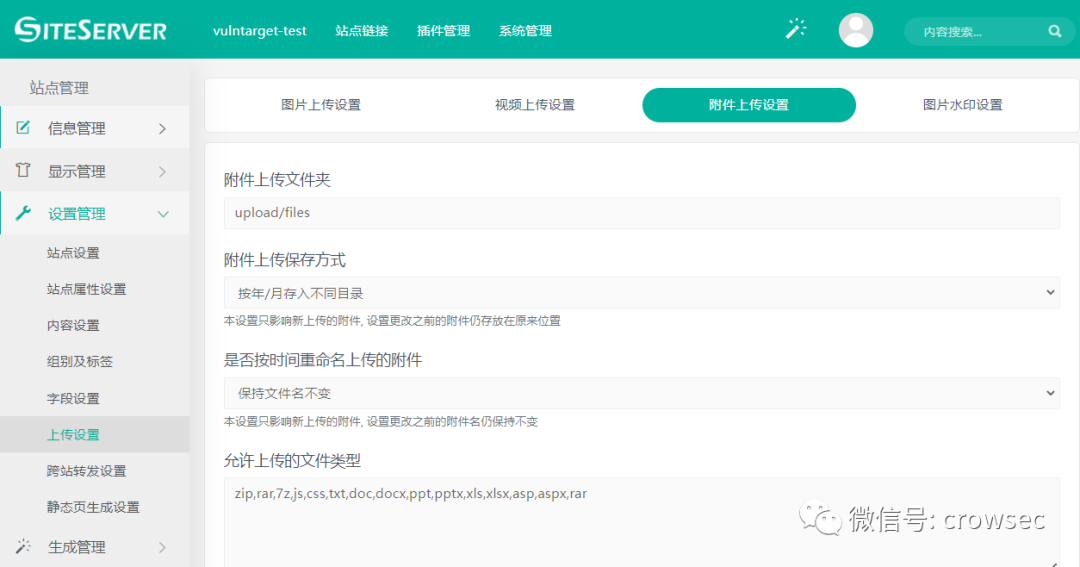Click the 设置管理 wrench icon
Image resolution: width=1080 pixels, height=567 pixels.
coord(23,213)
